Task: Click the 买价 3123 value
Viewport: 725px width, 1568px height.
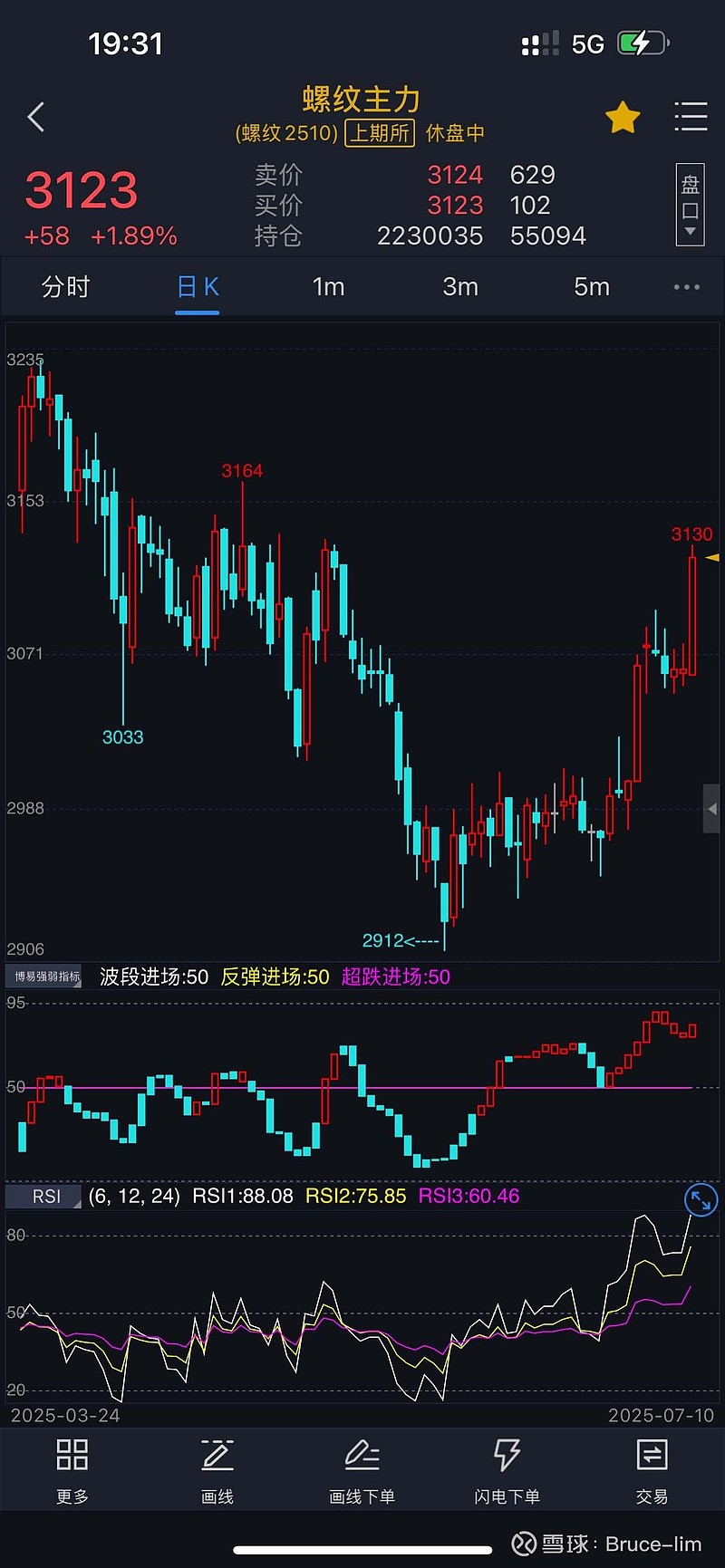Action: pyautogui.click(x=455, y=206)
